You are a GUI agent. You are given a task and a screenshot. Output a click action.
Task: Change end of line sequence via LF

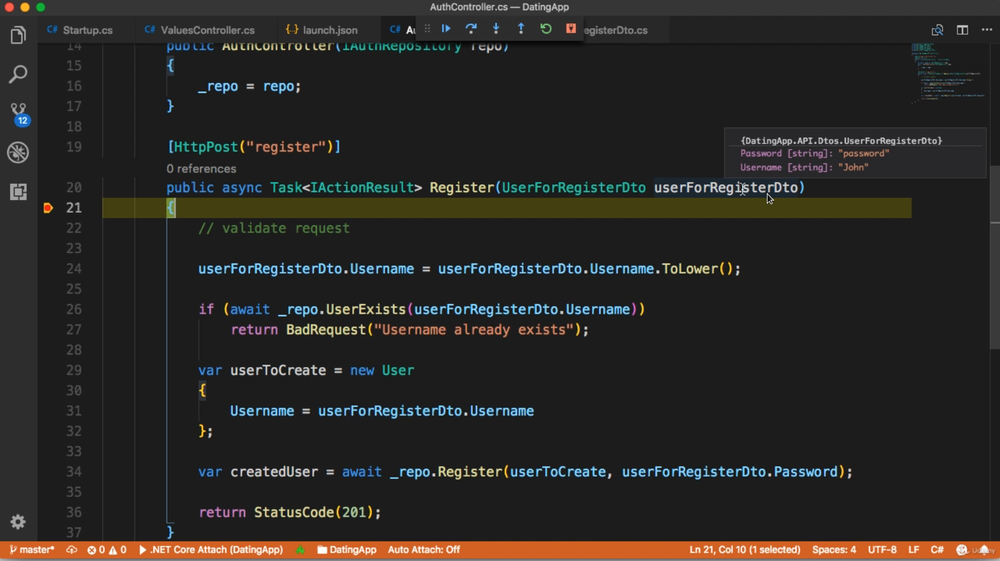click(x=913, y=550)
